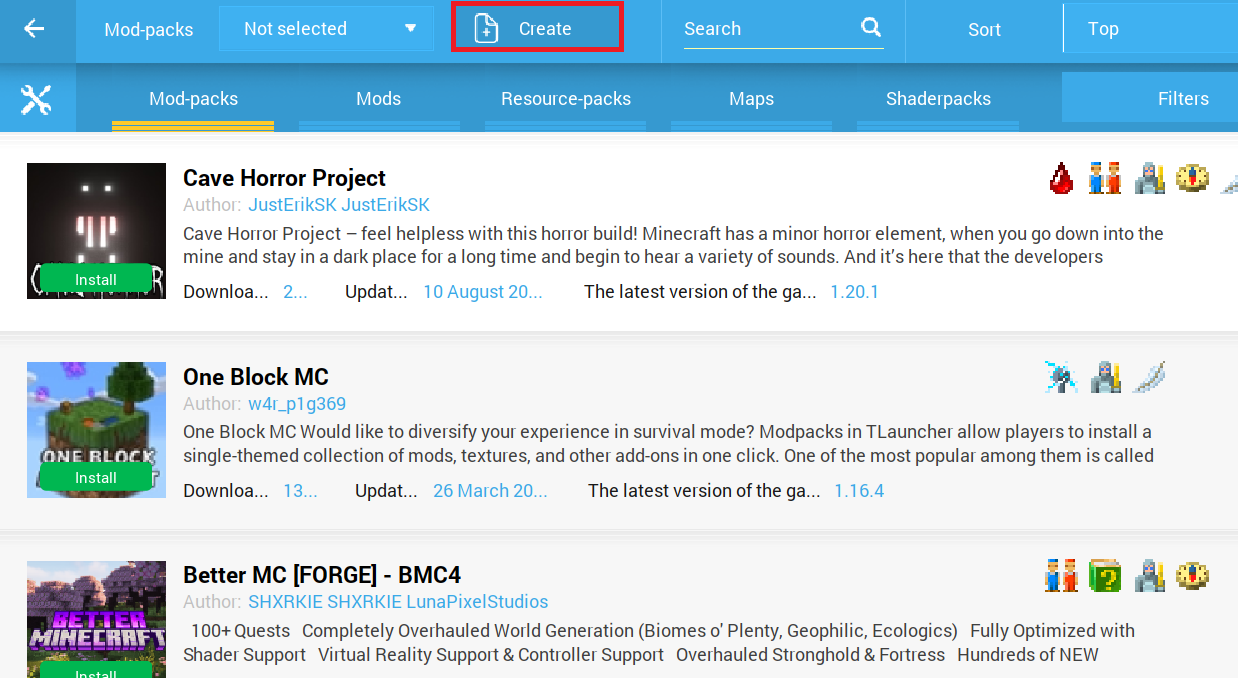
Task: Install the One Block MC mod-pack
Action: point(96,478)
